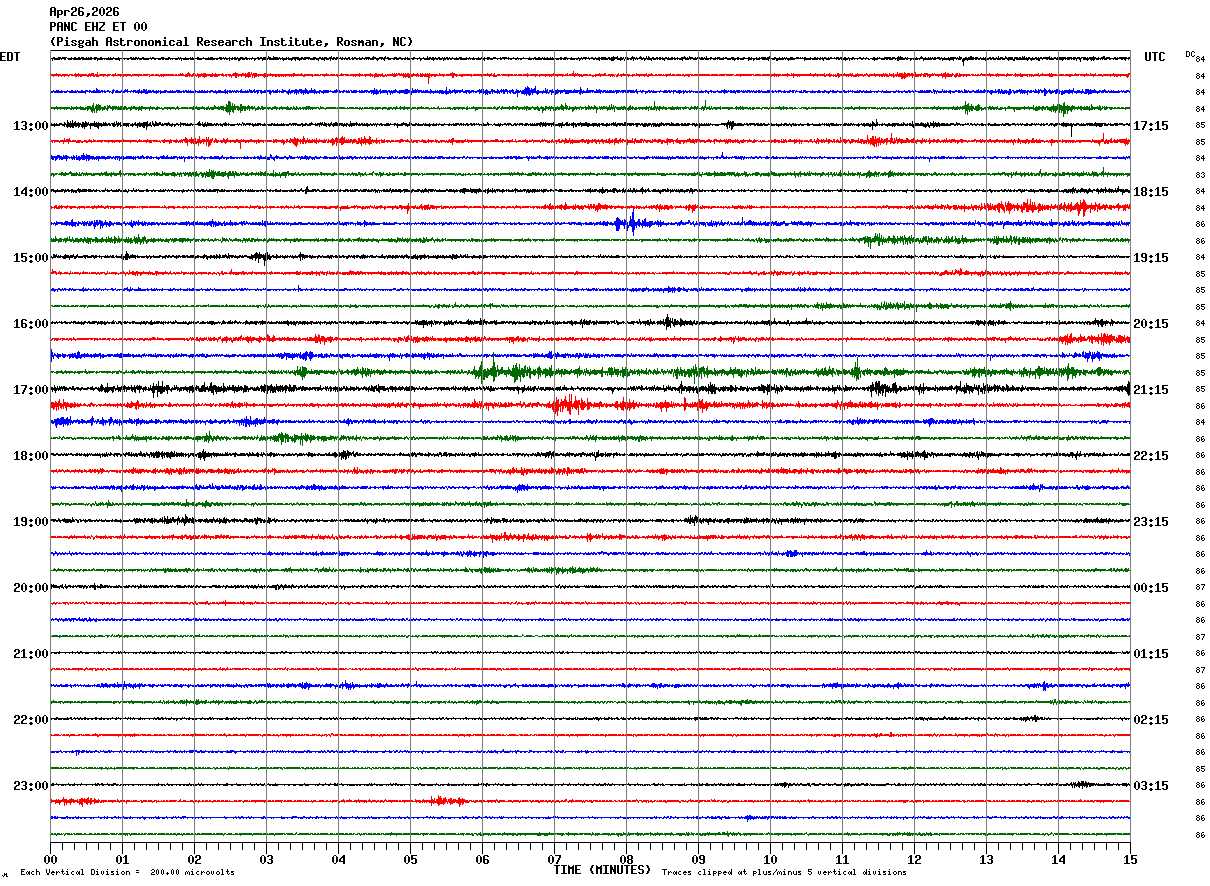Click the Pisgah Astronomical Research Institute title
This screenshot has width=1210, height=886.
coord(231,42)
